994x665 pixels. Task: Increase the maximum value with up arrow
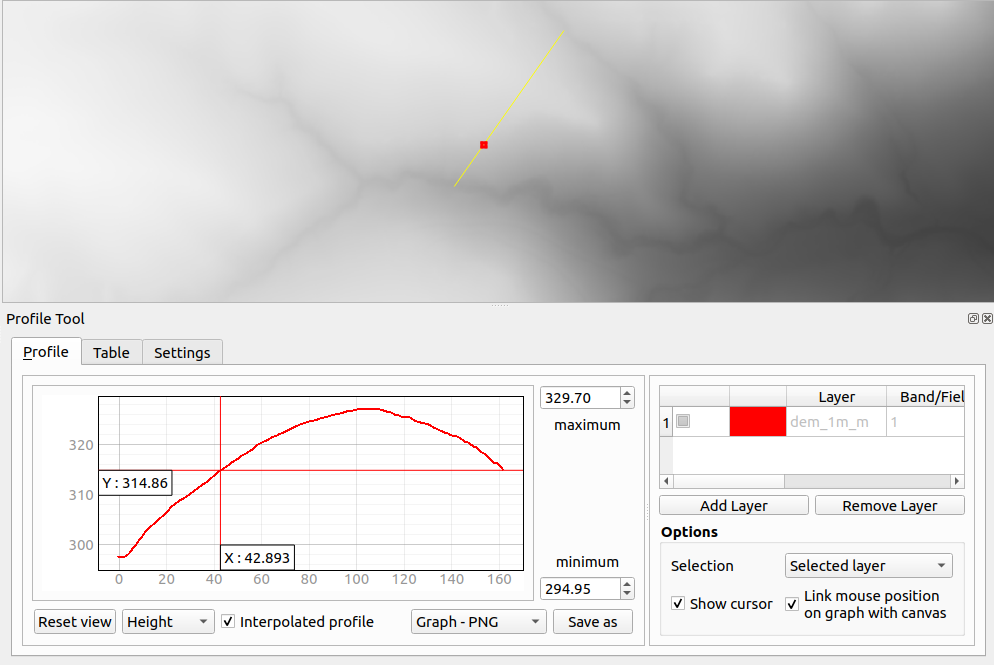pyautogui.click(x=627, y=393)
